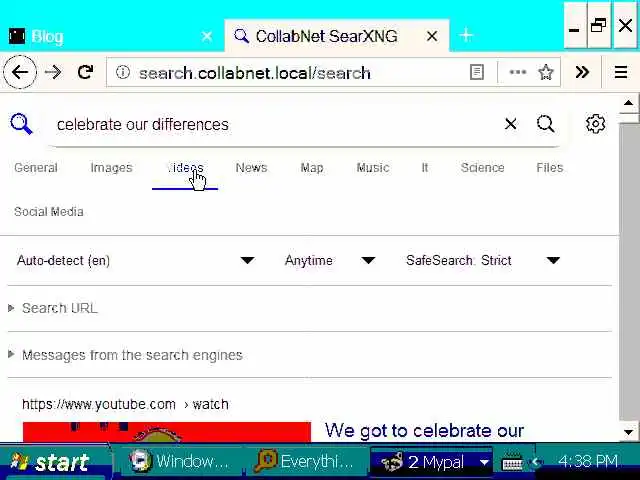Open the red video result thumbnail
Viewport: 640px width, 480px height.
167,432
